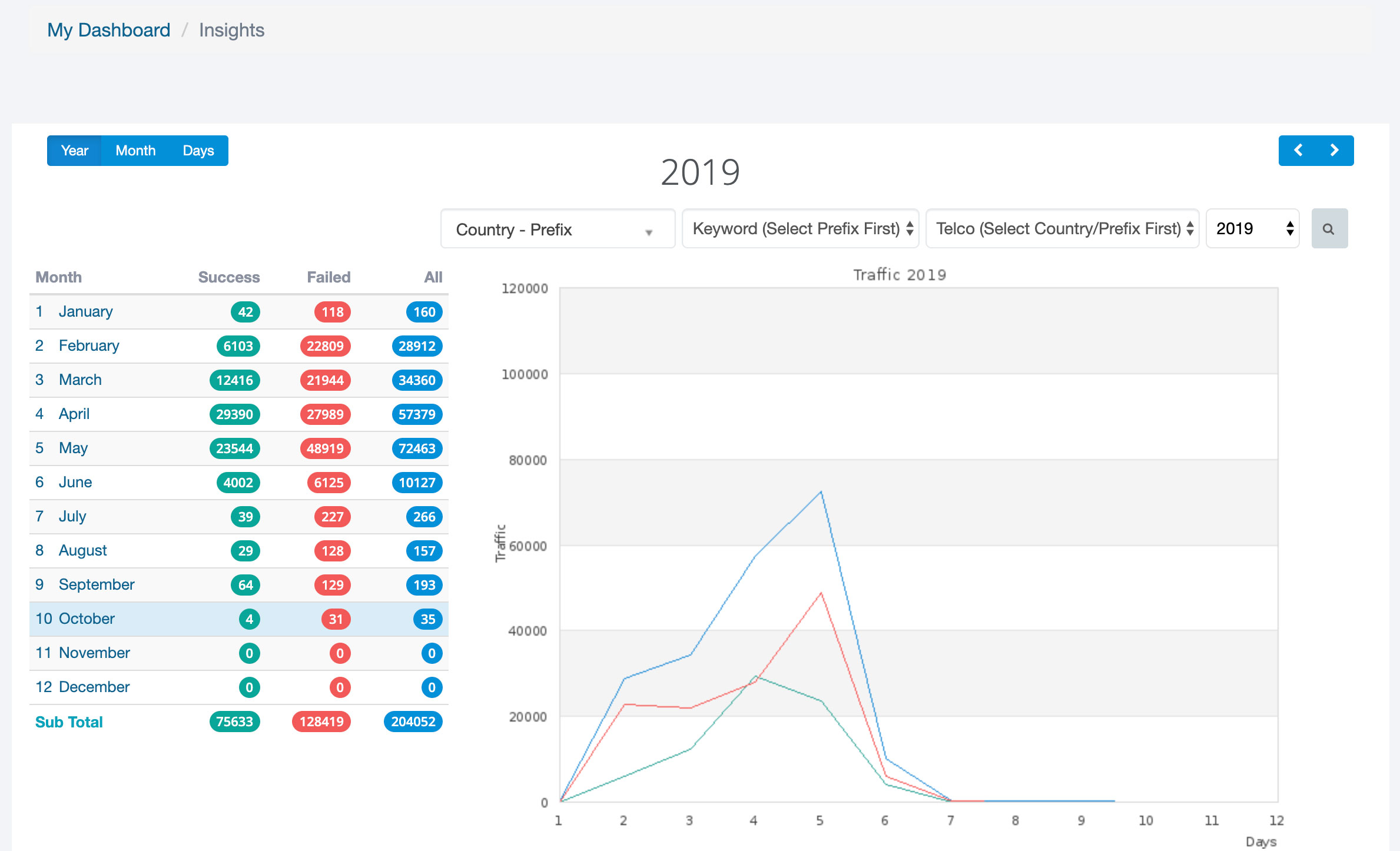Screen dimensions: 1400x851
Task: Click the Insights breadcrumb item
Action: [231, 30]
